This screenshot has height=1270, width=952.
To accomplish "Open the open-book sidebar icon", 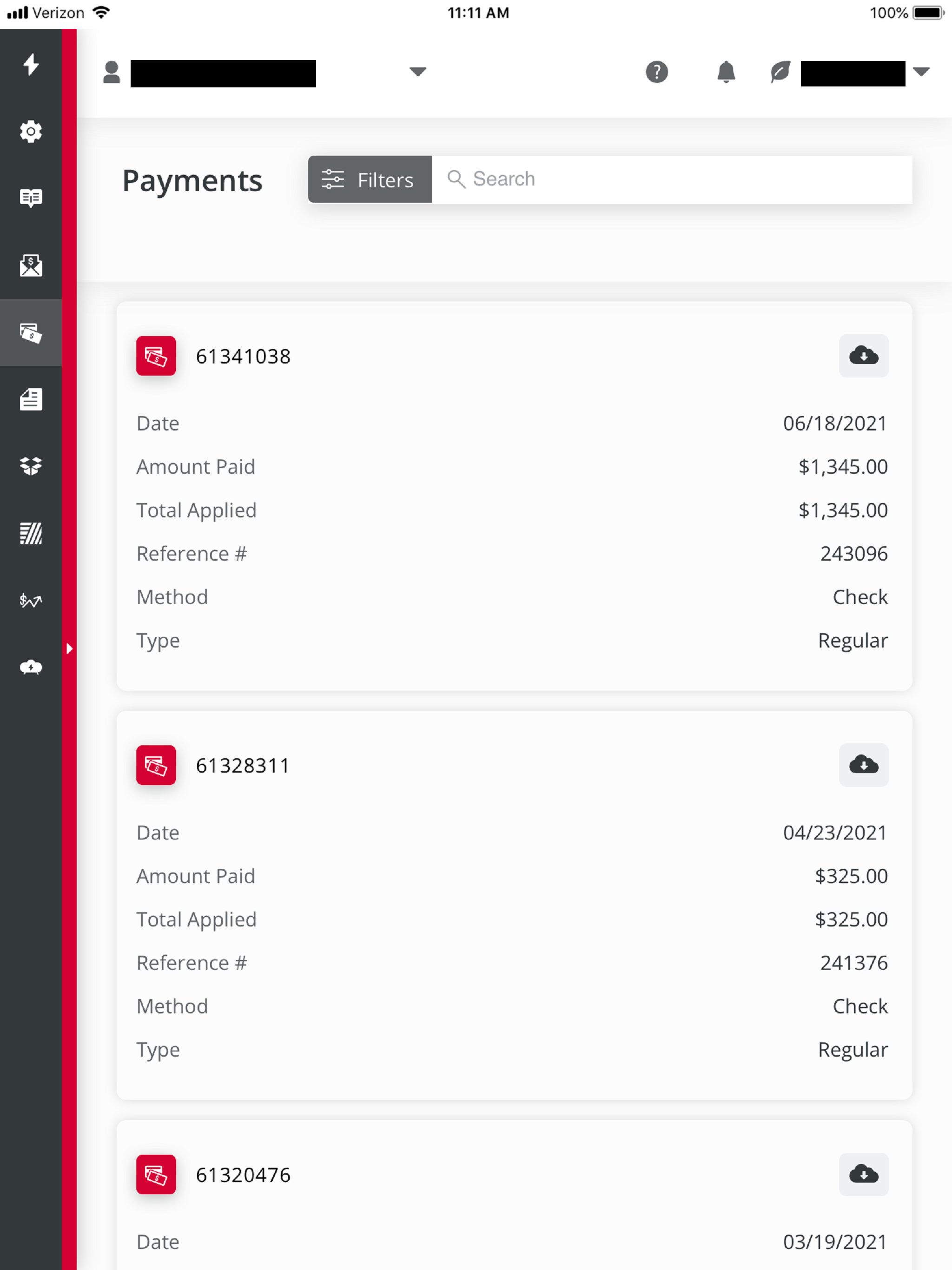I will 31,198.
